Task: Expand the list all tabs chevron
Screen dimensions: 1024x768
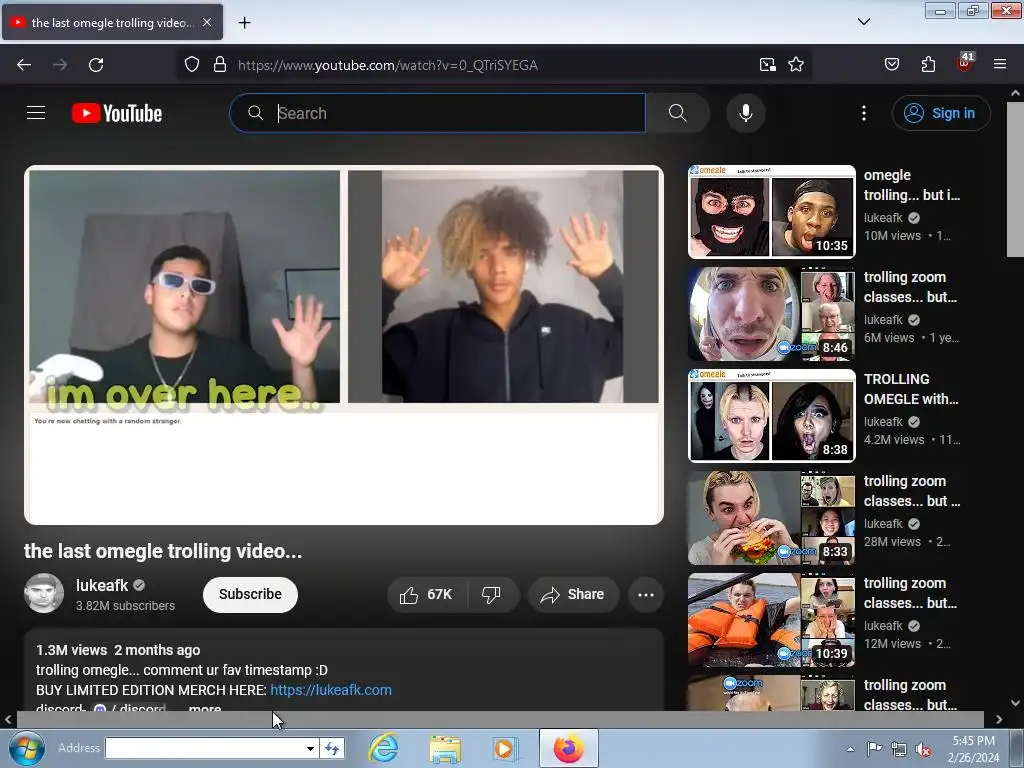Action: click(864, 22)
